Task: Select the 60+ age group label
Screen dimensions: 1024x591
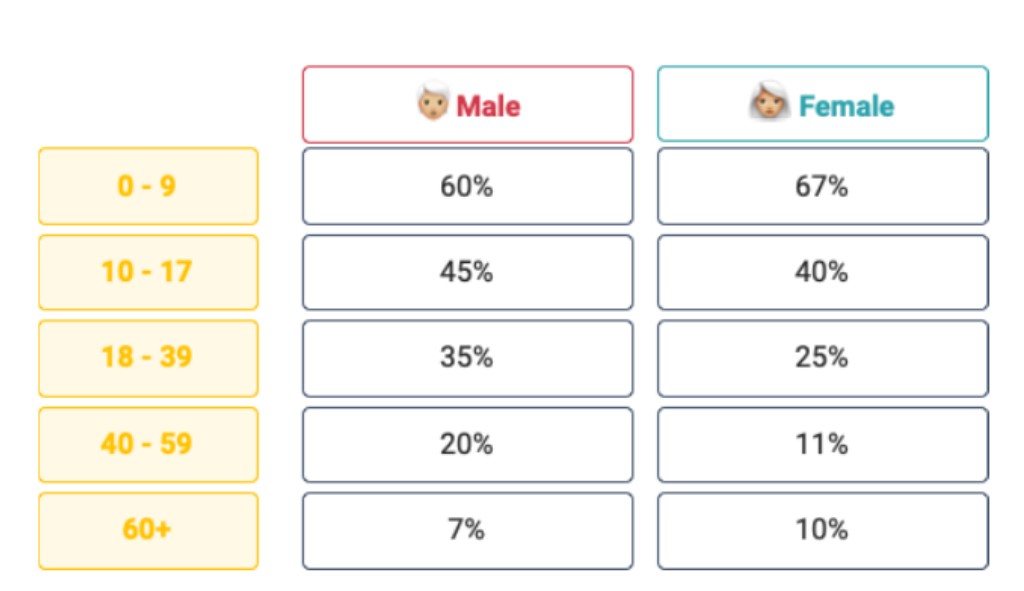Action: [148, 531]
